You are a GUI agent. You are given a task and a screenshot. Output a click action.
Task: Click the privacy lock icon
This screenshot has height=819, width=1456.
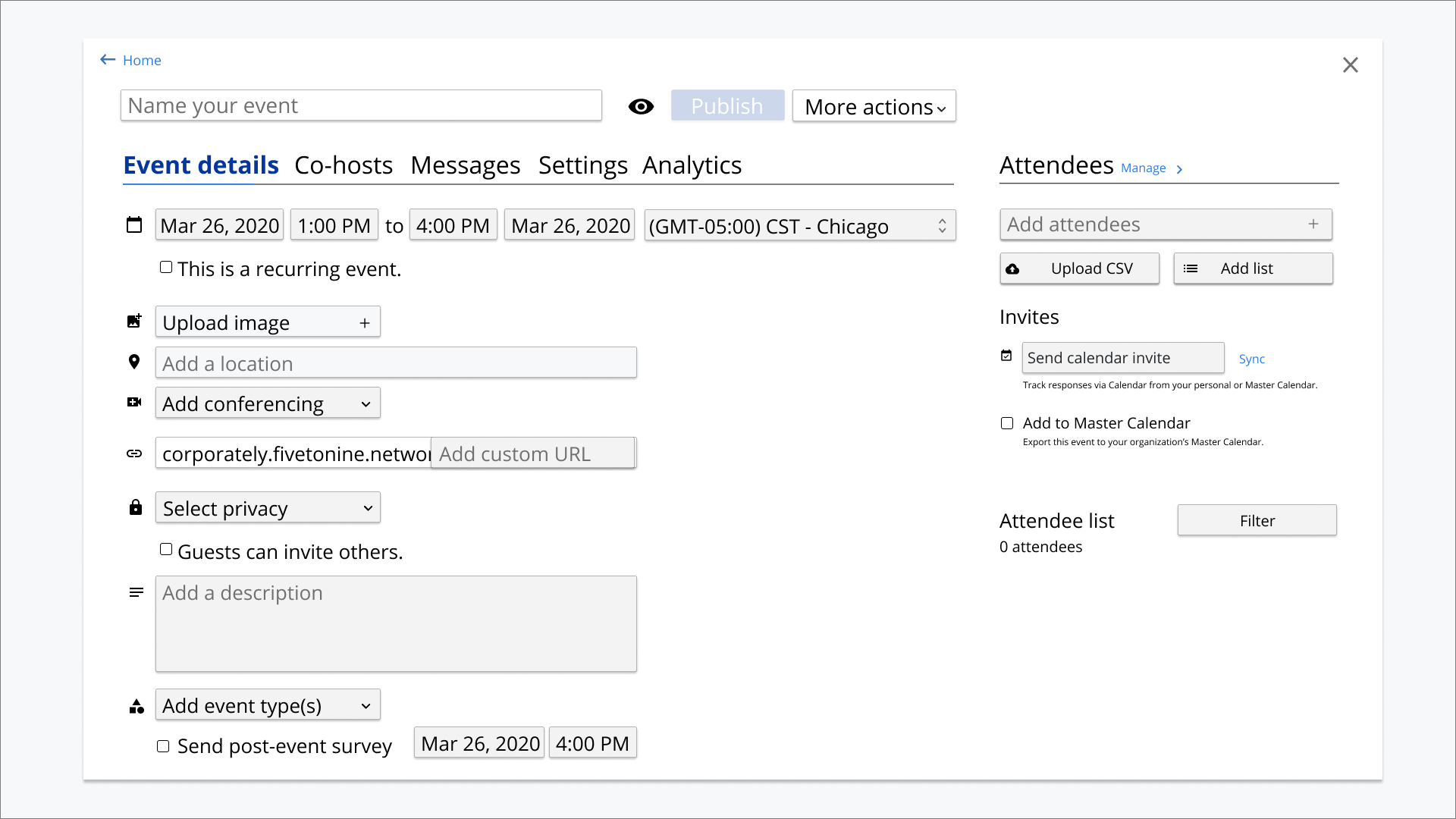coord(136,507)
